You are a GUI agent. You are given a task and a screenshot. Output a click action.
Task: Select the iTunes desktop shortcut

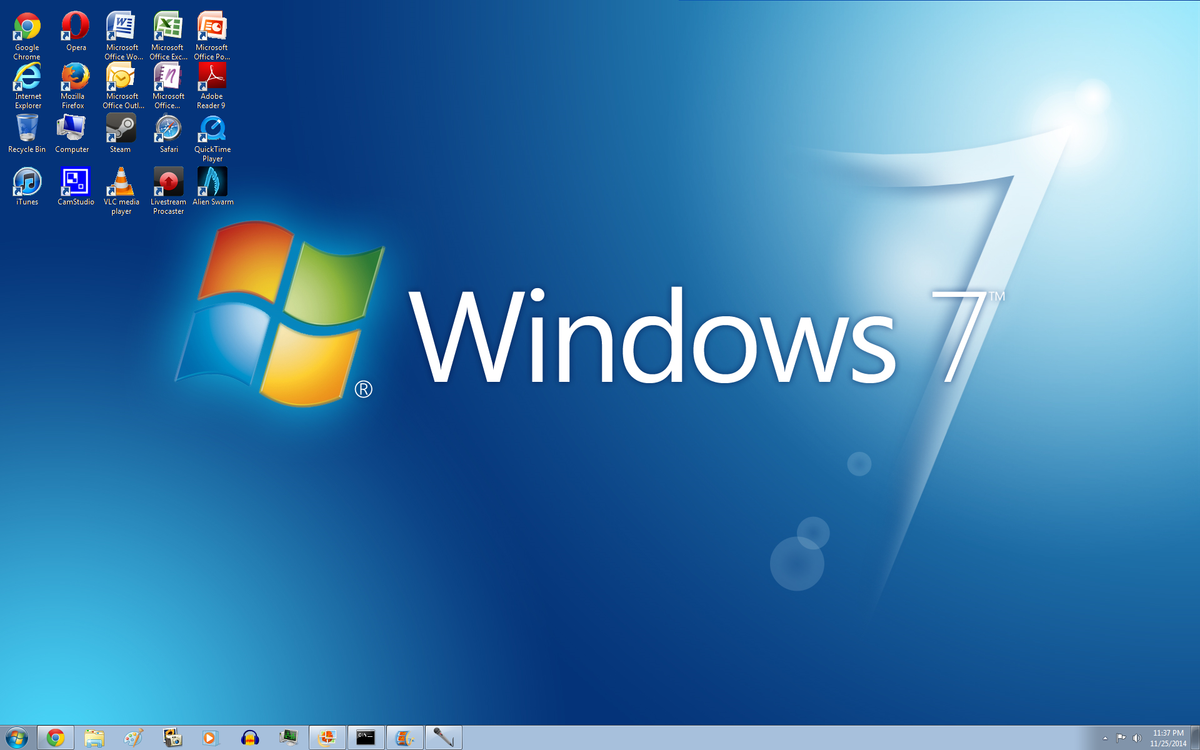click(27, 186)
